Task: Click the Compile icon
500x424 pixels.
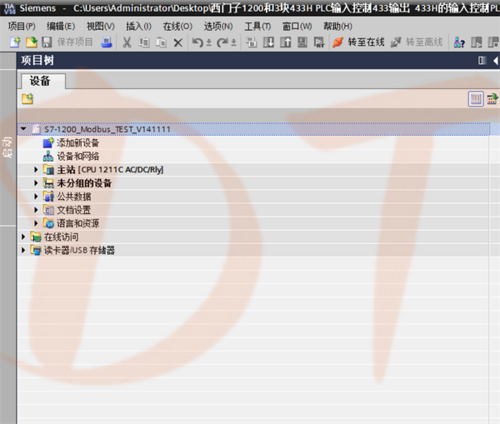Action: (x=251, y=42)
